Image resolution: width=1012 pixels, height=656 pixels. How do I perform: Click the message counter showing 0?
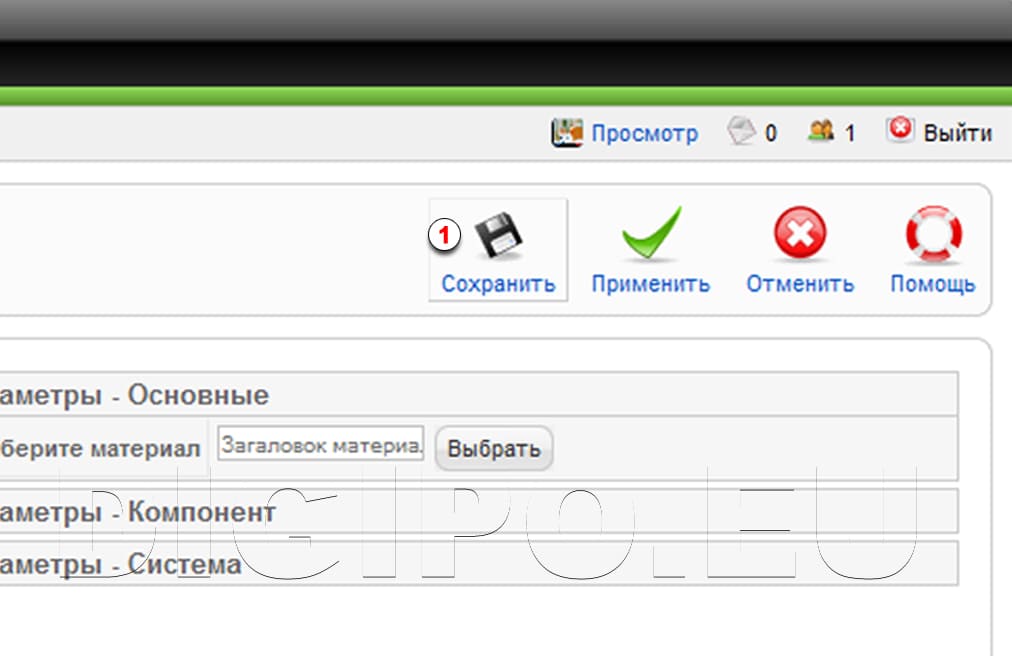(770, 130)
